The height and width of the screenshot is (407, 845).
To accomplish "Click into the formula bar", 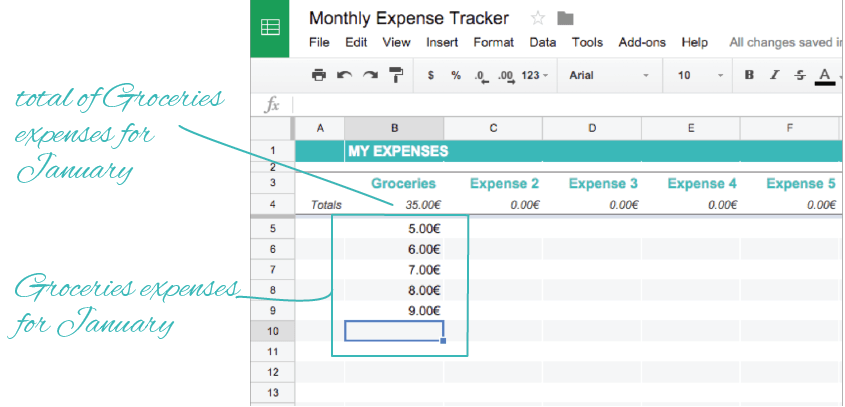I will coord(566,105).
